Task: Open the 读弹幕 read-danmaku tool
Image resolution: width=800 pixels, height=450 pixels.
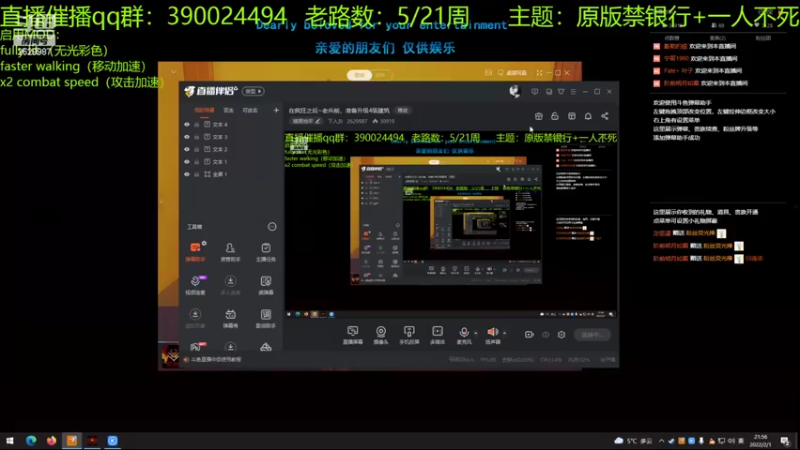Action: pos(266,285)
